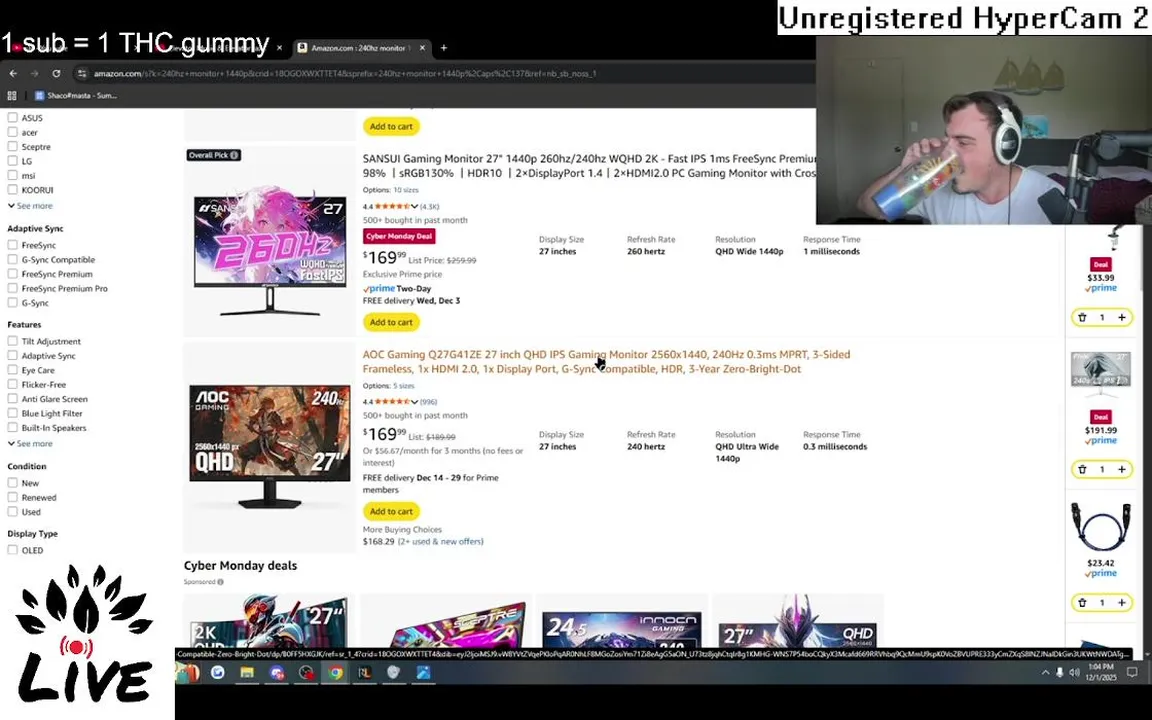
Task: Open the Shaco#masta bookmark
Action: (x=76, y=96)
